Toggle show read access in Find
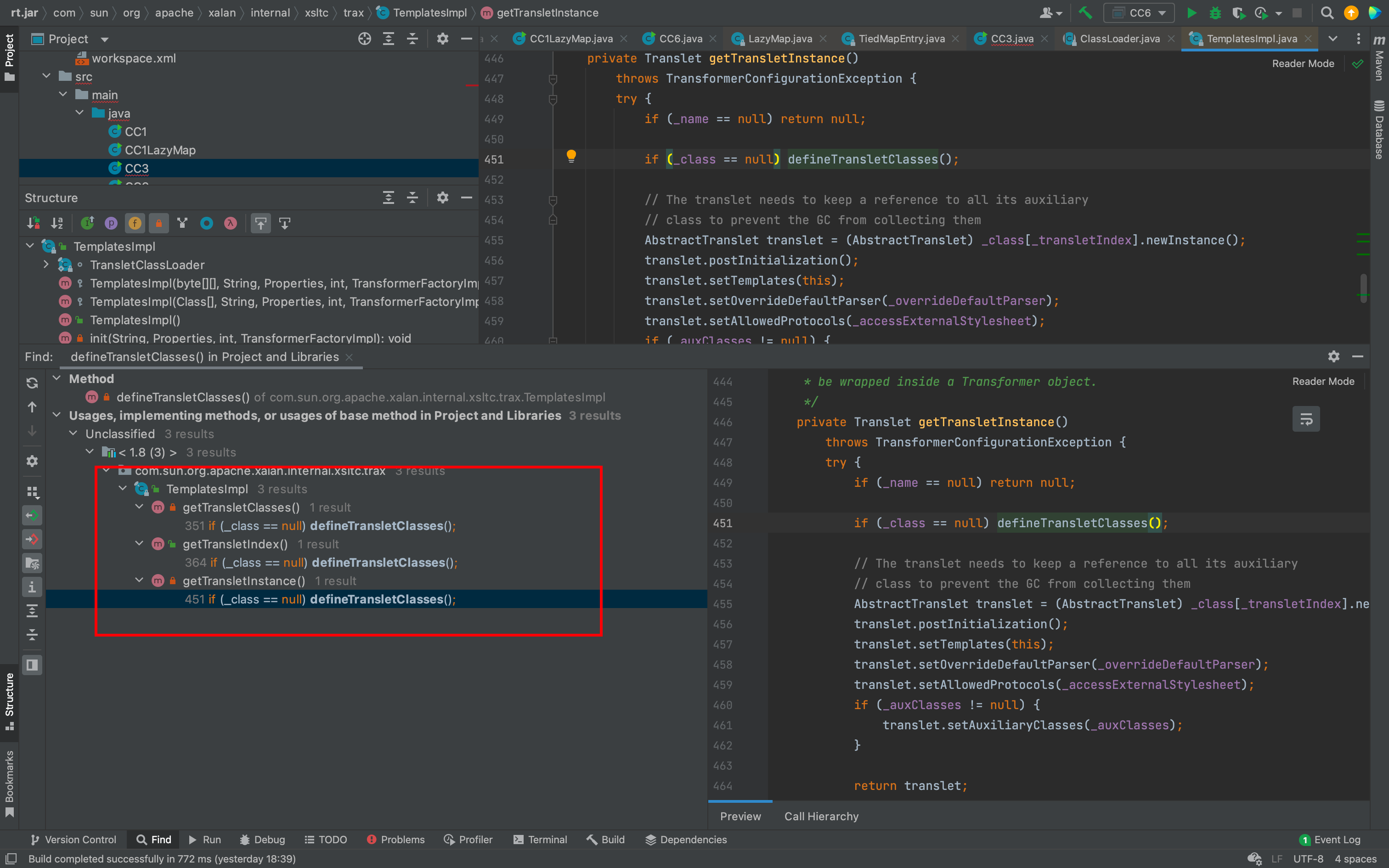The height and width of the screenshot is (868, 1389). pyautogui.click(x=32, y=515)
